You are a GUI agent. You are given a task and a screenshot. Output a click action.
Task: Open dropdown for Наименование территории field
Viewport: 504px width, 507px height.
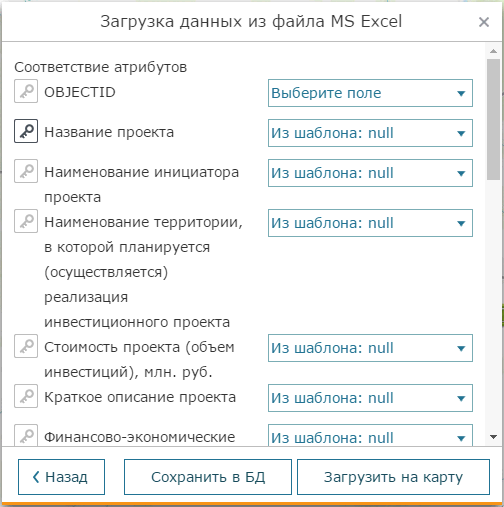coord(370,223)
